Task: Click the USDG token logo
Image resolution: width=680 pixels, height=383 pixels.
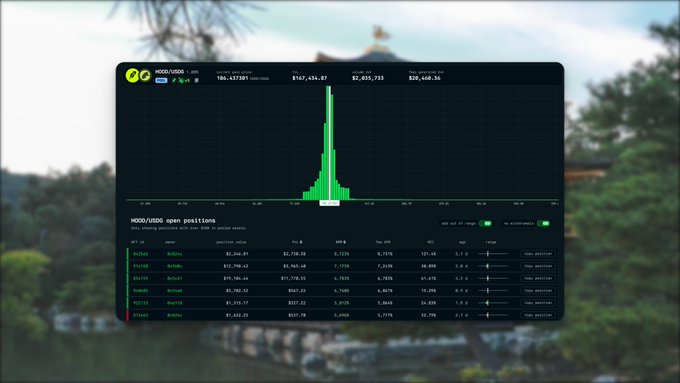Action: [145, 75]
